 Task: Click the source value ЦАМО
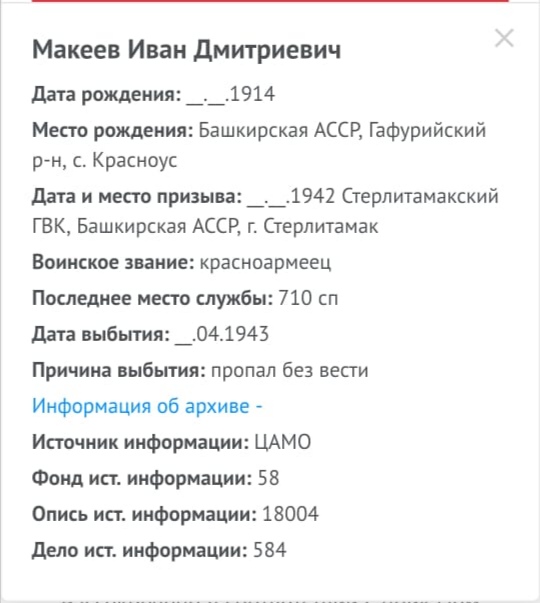[x=283, y=442]
